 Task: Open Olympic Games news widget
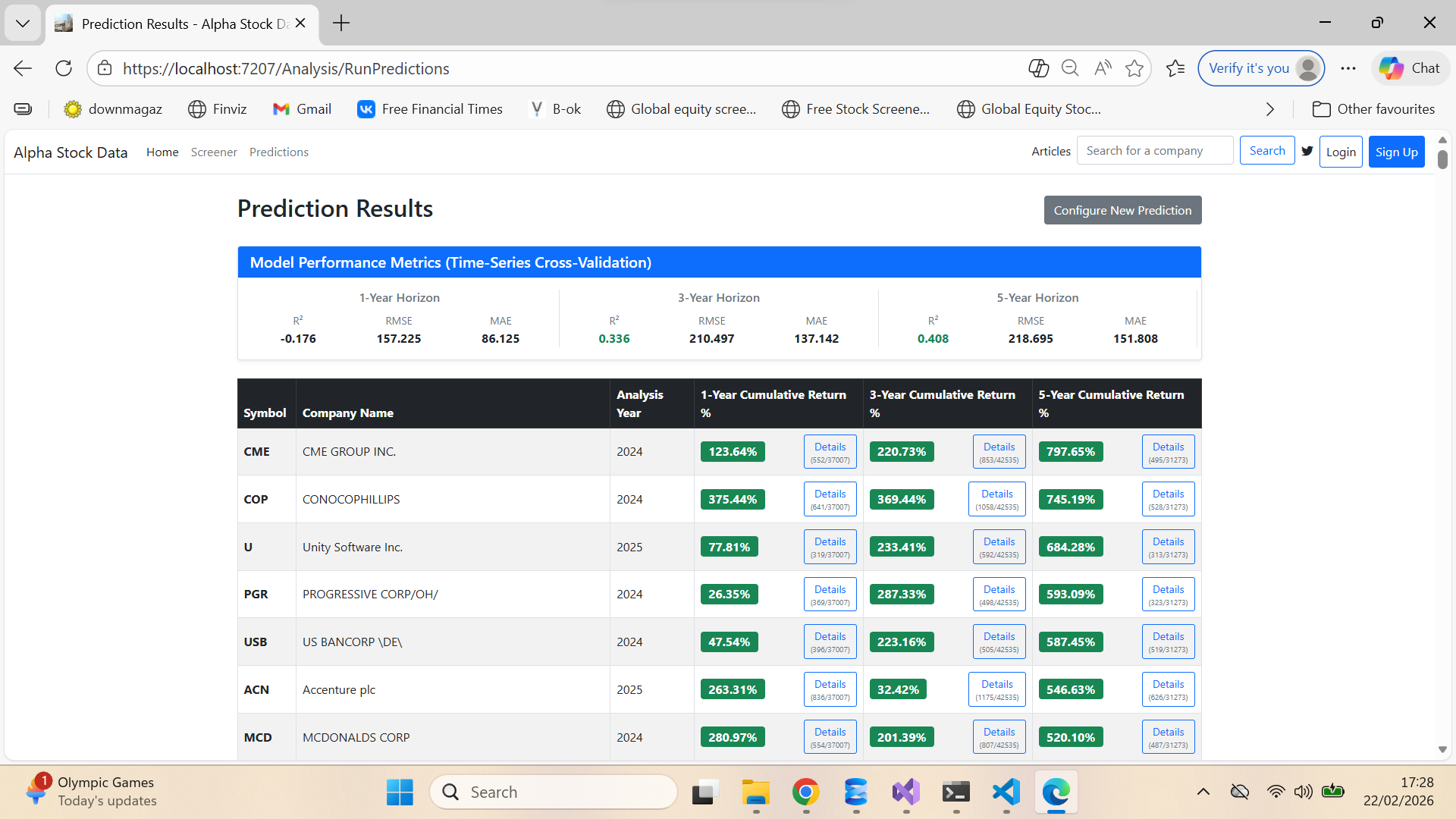click(91, 792)
